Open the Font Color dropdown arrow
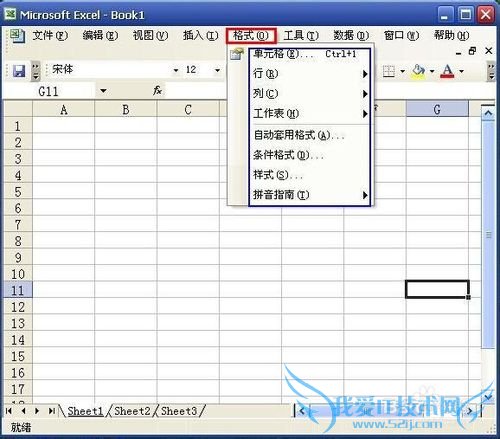The width and height of the screenshot is (500, 439). pyautogui.click(x=461, y=71)
